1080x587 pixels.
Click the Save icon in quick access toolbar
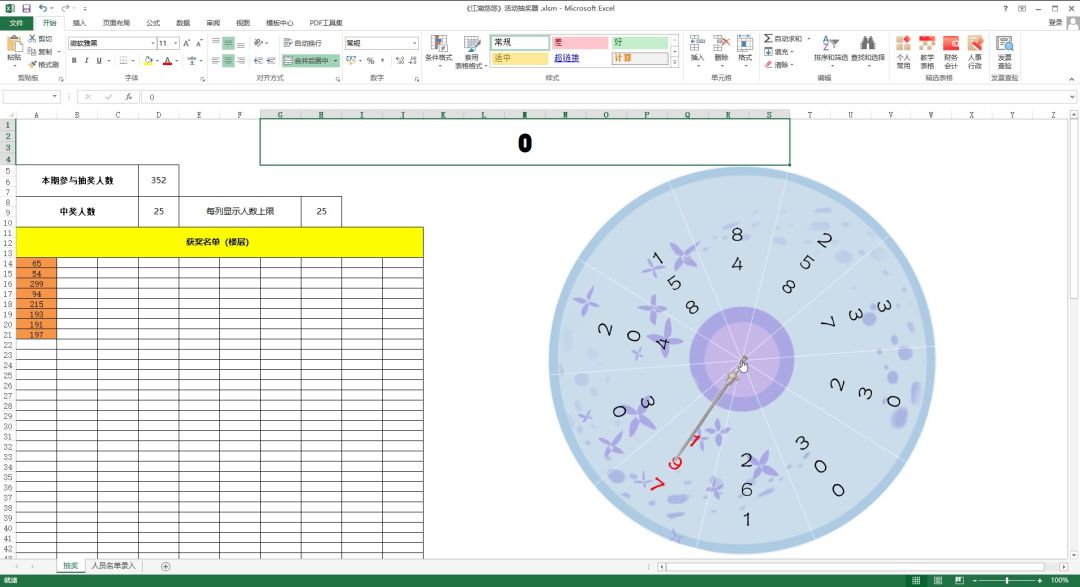point(26,8)
